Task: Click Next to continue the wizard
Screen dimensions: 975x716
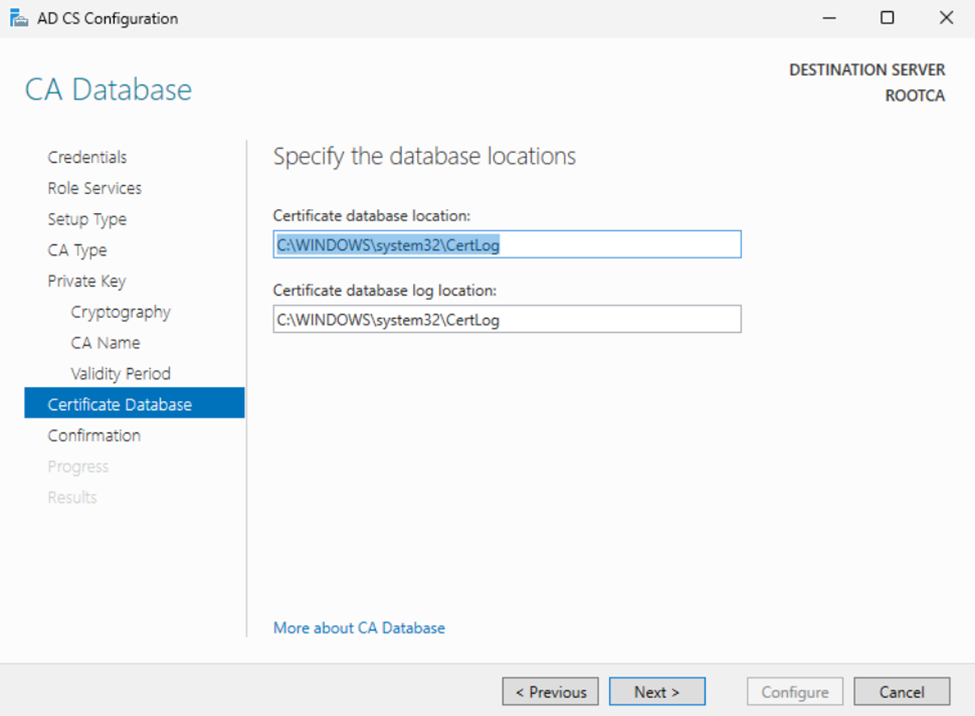Action: [x=657, y=692]
